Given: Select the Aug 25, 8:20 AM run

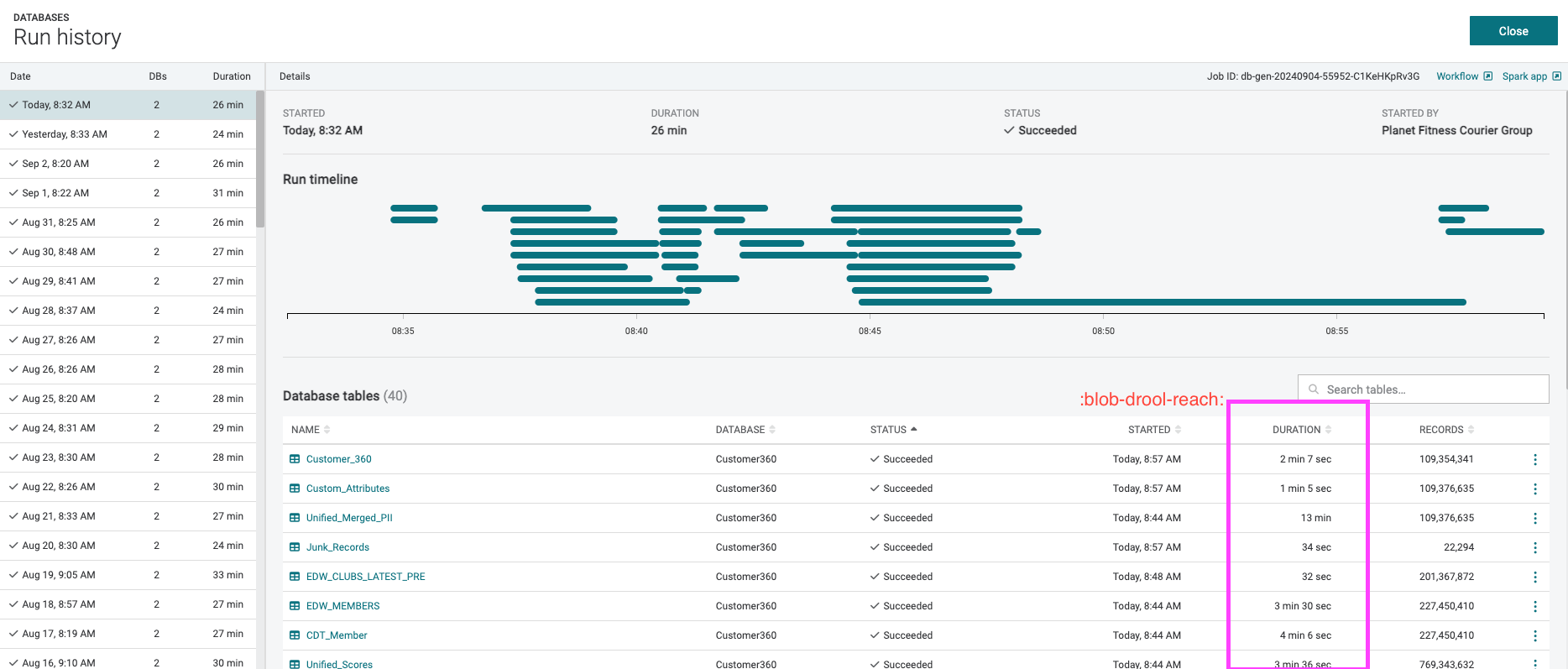Looking at the screenshot, I should click(x=128, y=399).
